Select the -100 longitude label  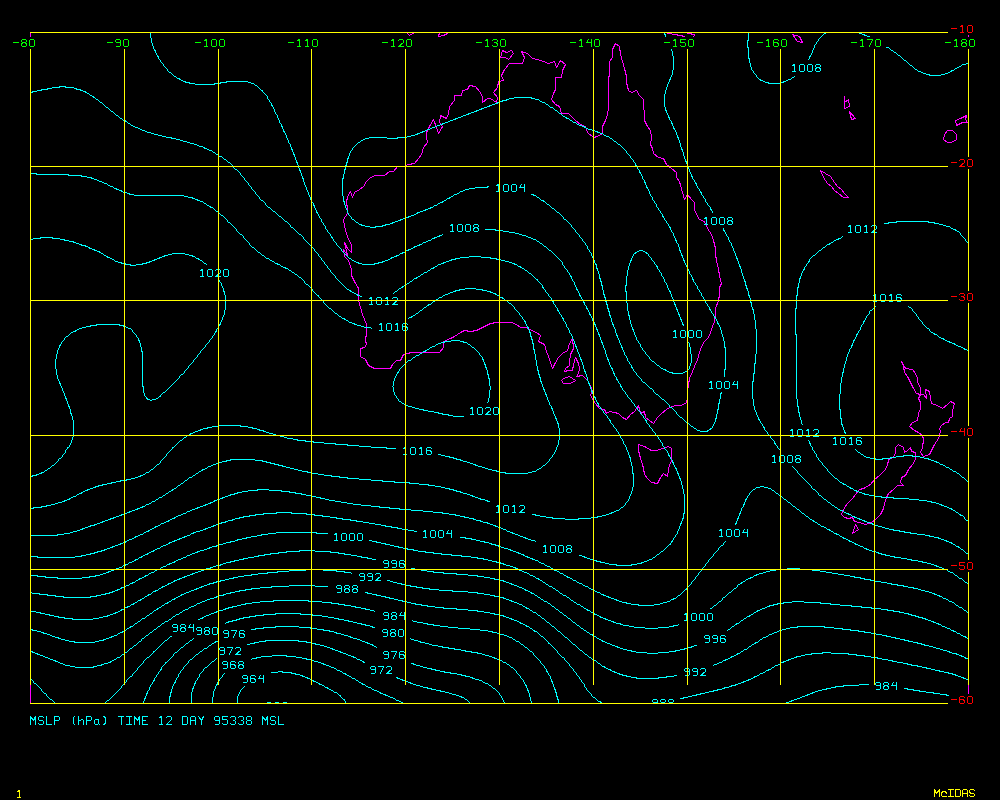pyautogui.click(x=211, y=43)
